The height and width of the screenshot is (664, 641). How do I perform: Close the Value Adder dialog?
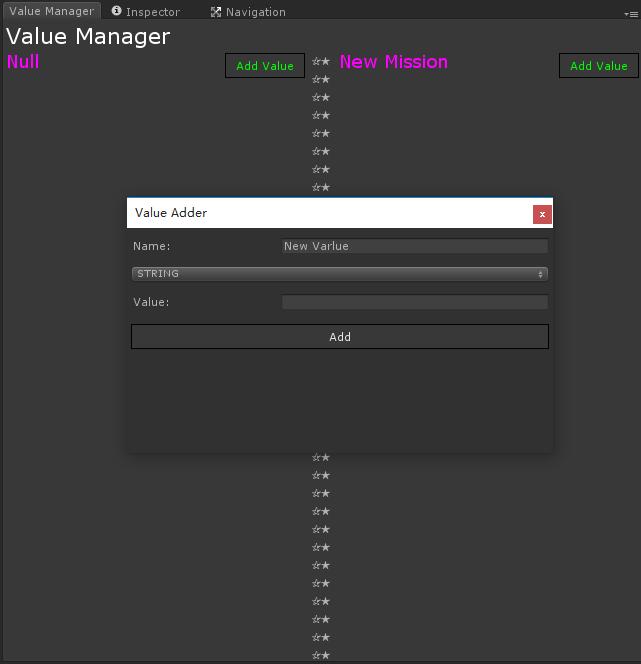coord(542,214)
